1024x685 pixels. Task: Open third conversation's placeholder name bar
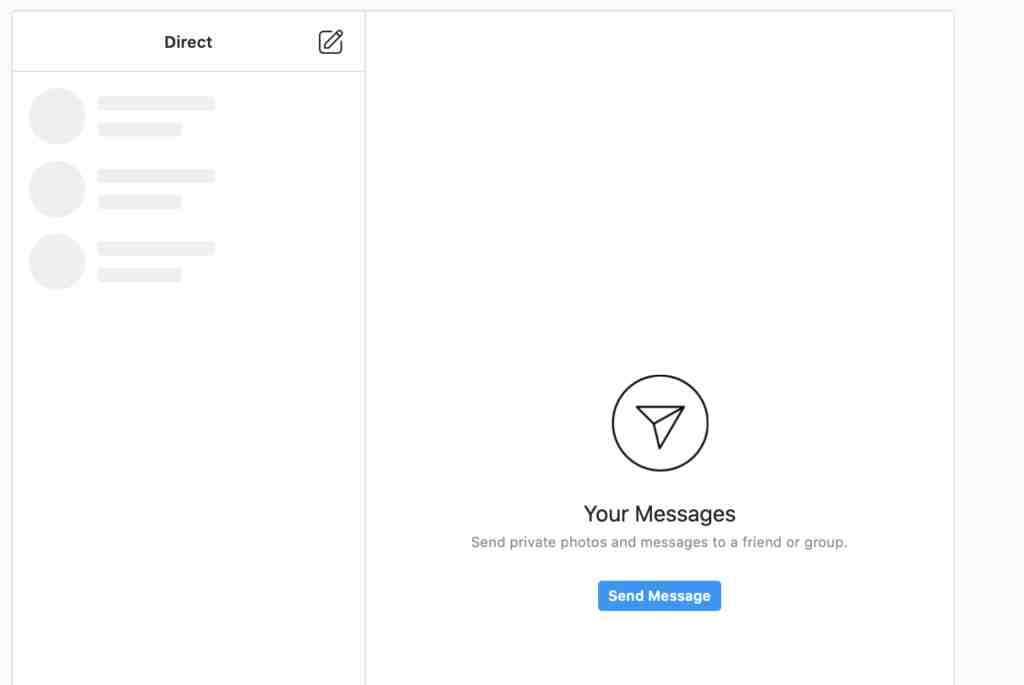tap(156, 248)
